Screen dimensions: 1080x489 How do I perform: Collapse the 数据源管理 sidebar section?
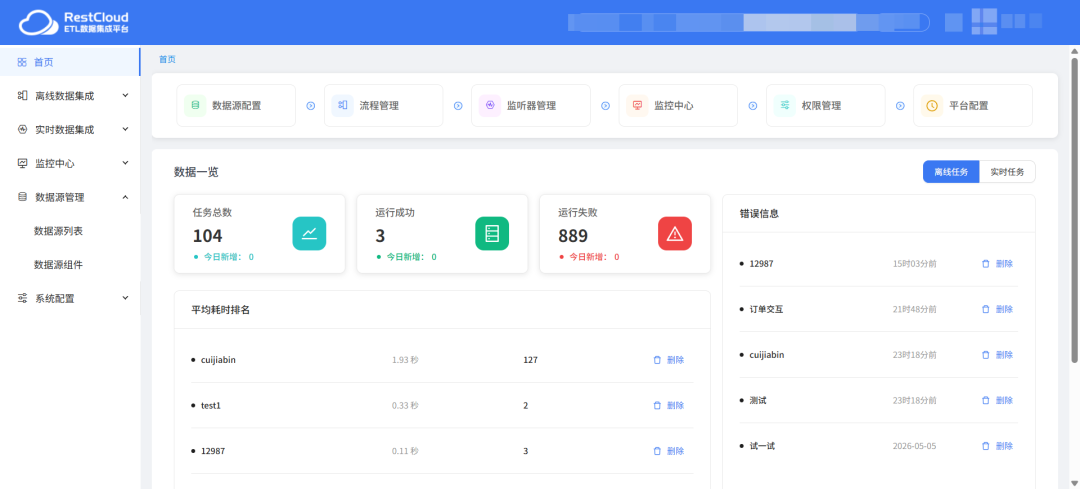coord(70,197)
